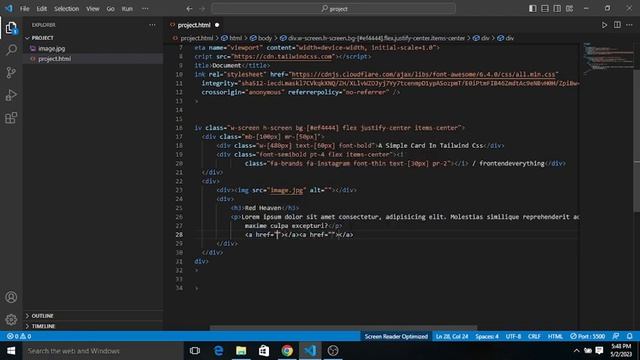Open the Extensions view
The image size is (640, 360).
[x=11, y=118]
